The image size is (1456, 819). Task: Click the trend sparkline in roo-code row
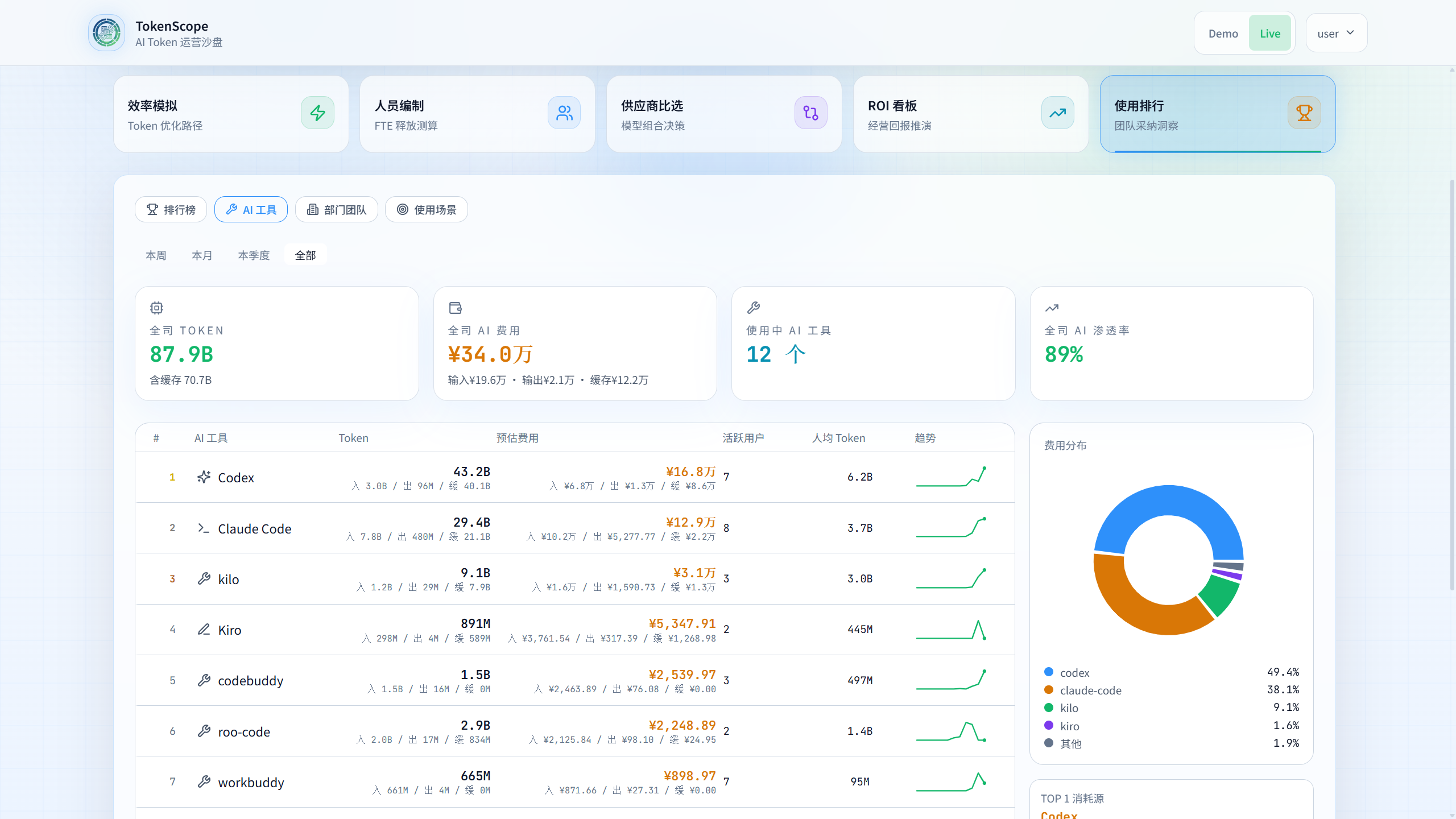pyautogui.click(x=951, y=731)
